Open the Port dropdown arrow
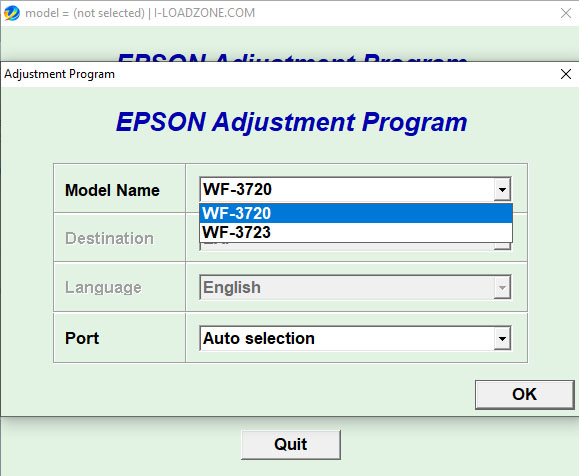Viewport: 579px width, 476px height. pyautogui.click(x=502, y=338)
